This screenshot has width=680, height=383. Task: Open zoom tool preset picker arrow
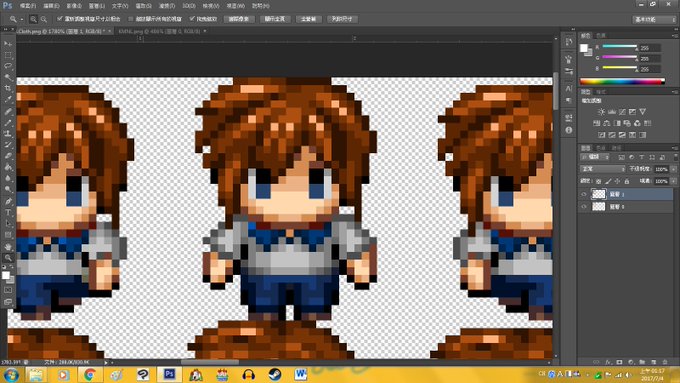pyautogui.click(x=22, y=20)
